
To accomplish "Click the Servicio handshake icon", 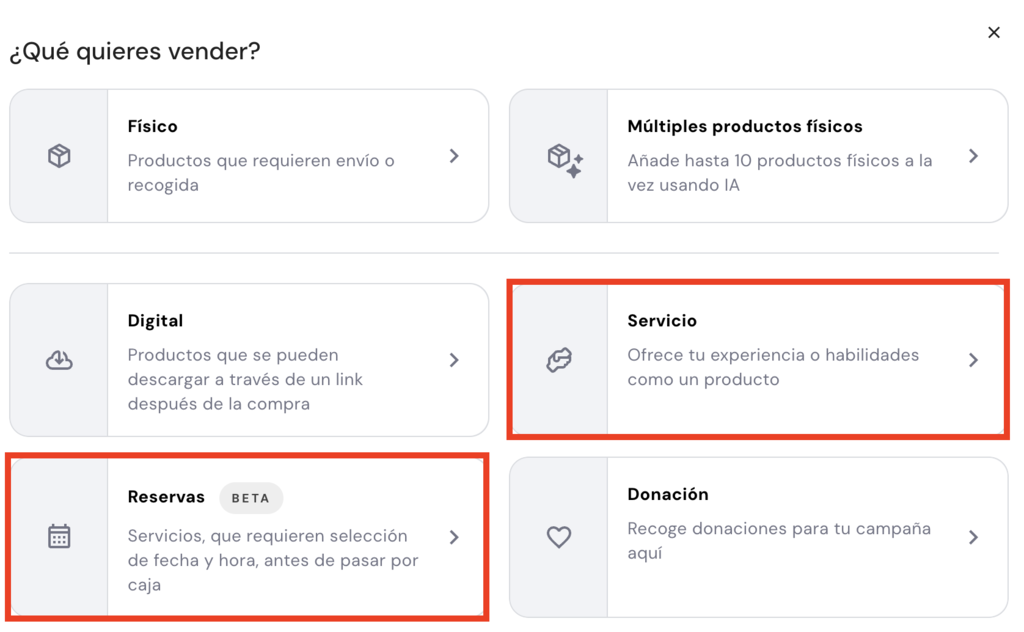I will click(x=557, y=359).
